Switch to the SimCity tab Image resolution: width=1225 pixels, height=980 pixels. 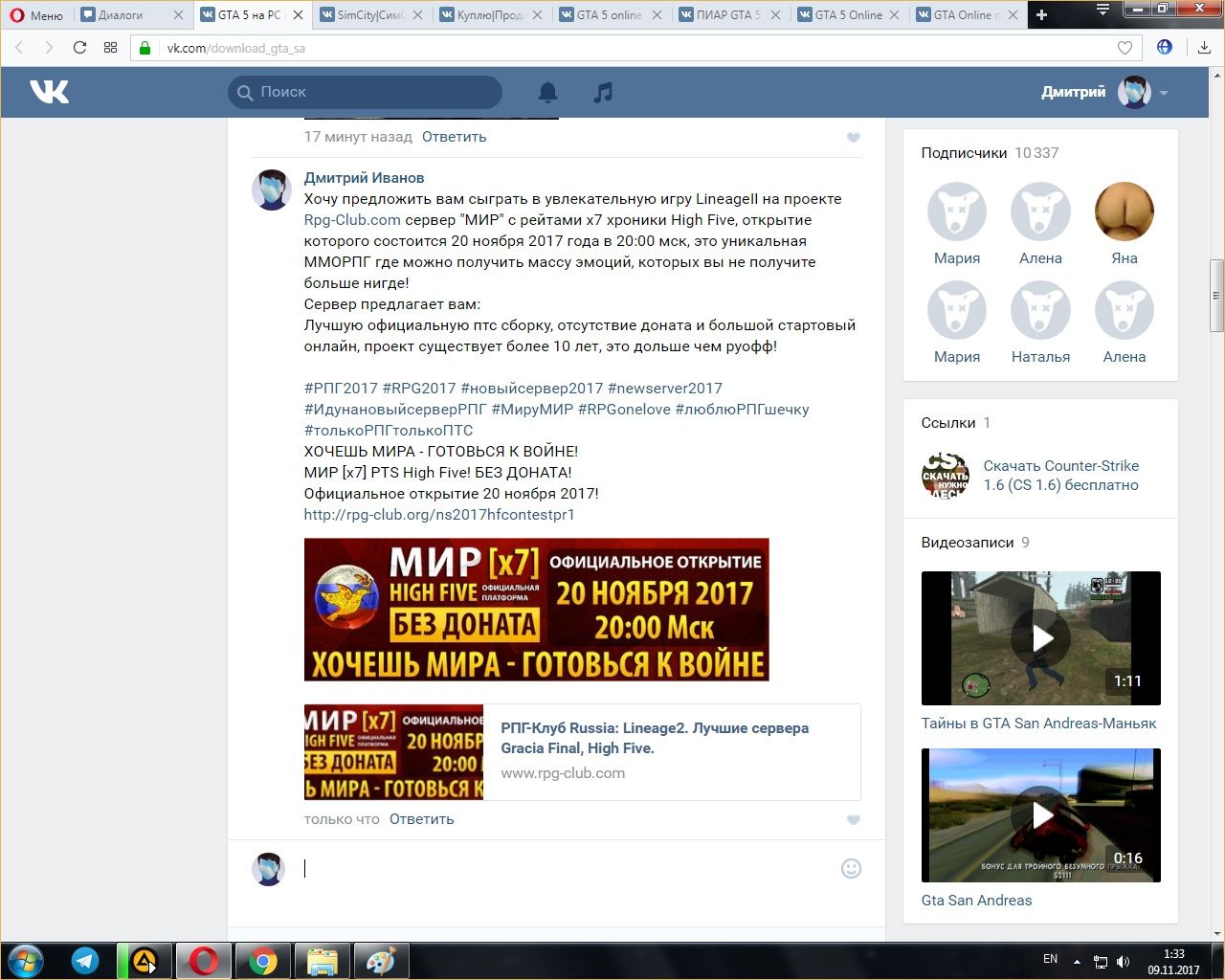(372, 14)
